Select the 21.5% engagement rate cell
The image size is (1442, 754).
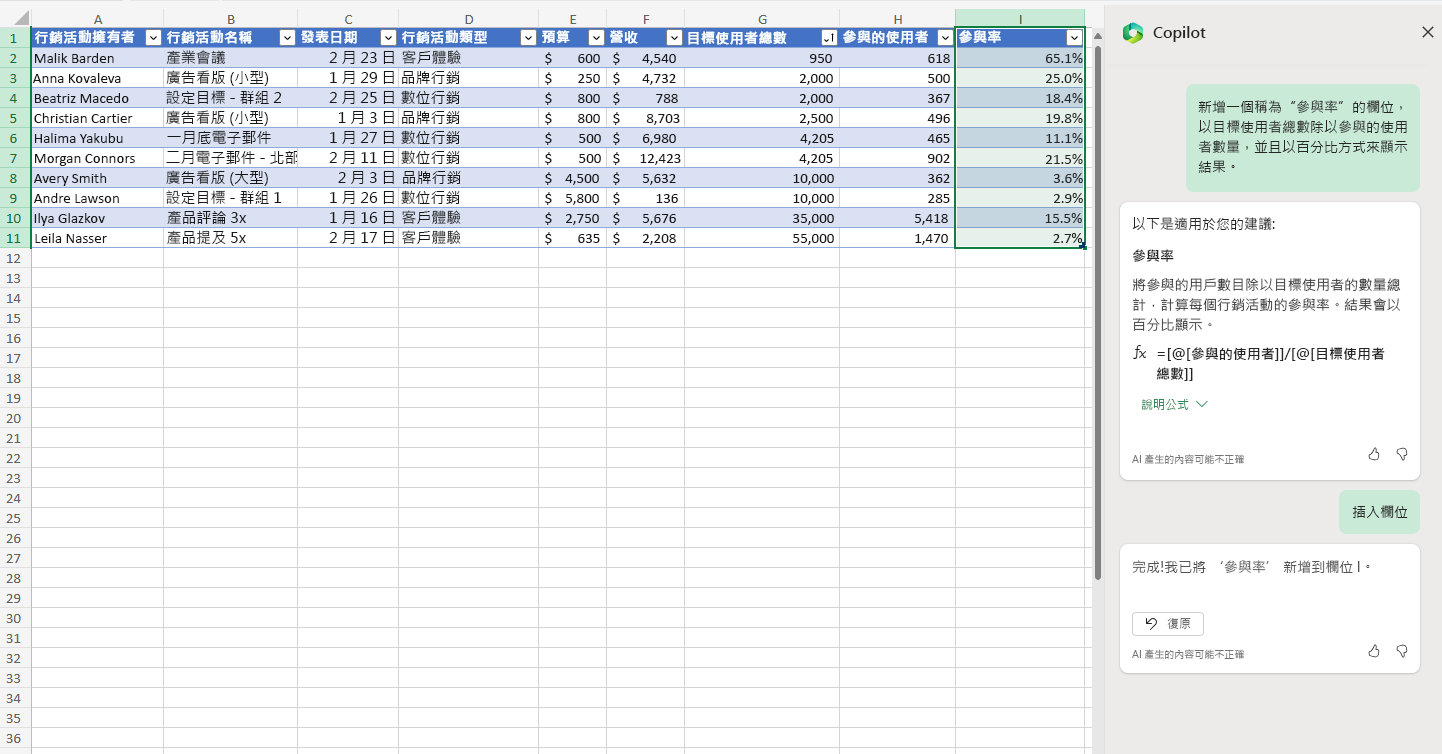[x=1020, y=158]
